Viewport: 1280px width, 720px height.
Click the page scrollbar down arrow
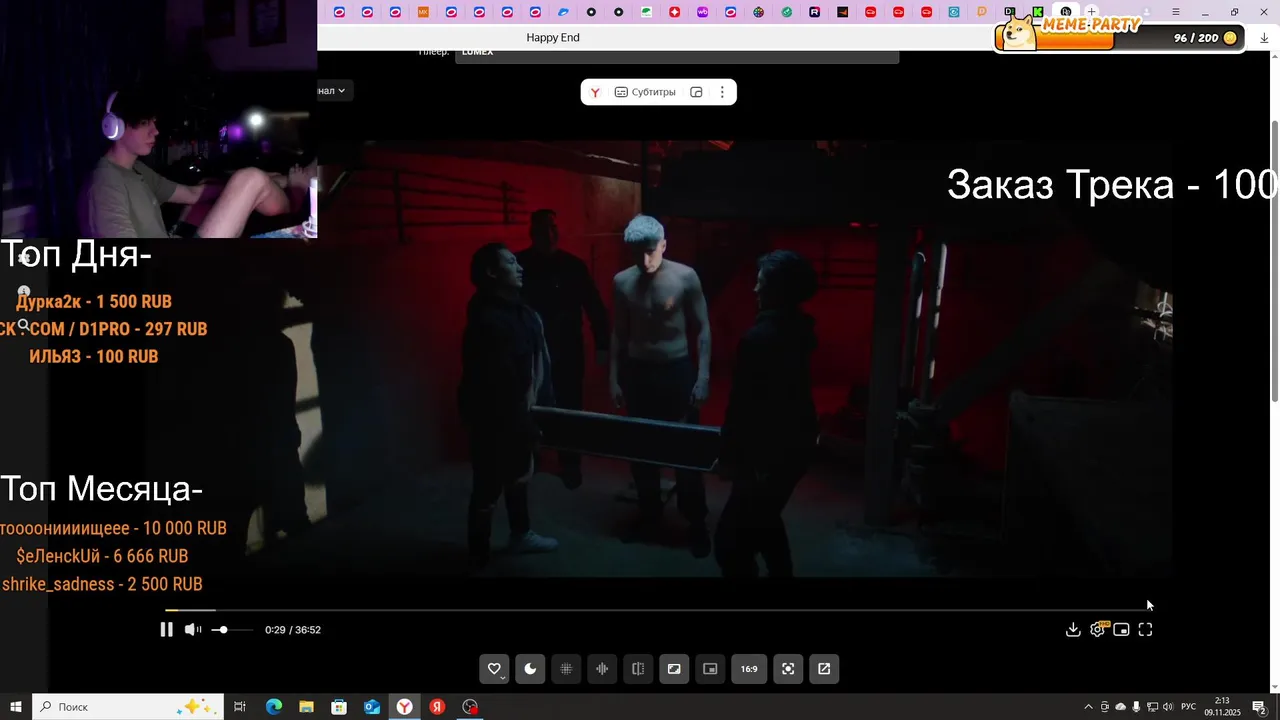coord(1274,685)
